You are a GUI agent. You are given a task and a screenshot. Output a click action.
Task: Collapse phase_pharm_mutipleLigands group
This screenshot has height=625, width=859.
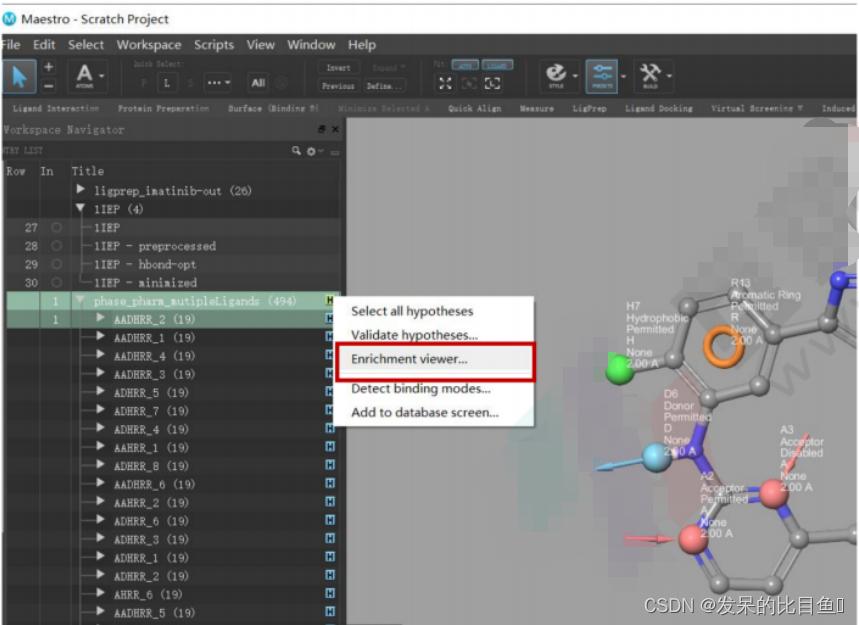coord(81,300)
